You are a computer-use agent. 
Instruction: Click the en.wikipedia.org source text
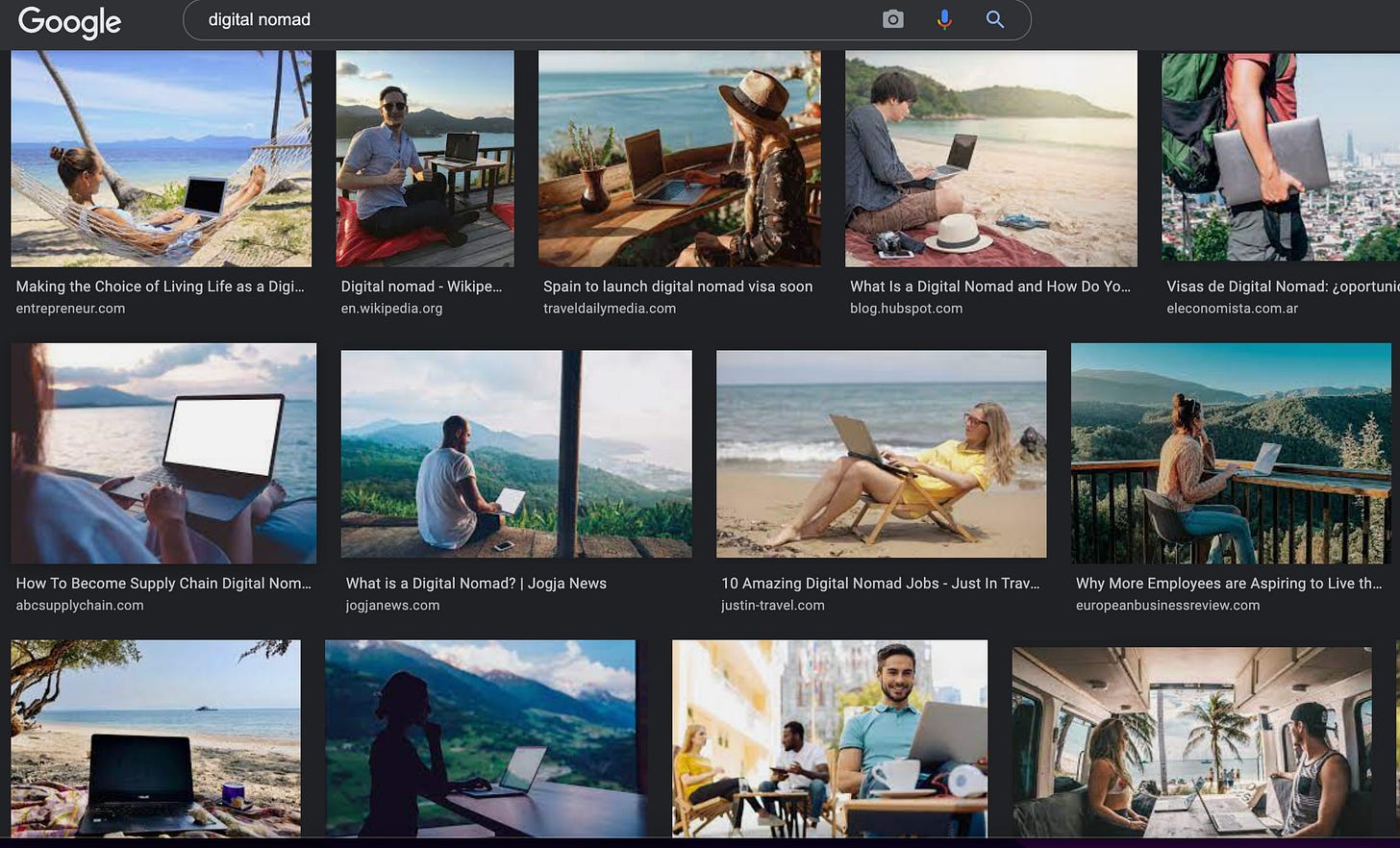391,309
